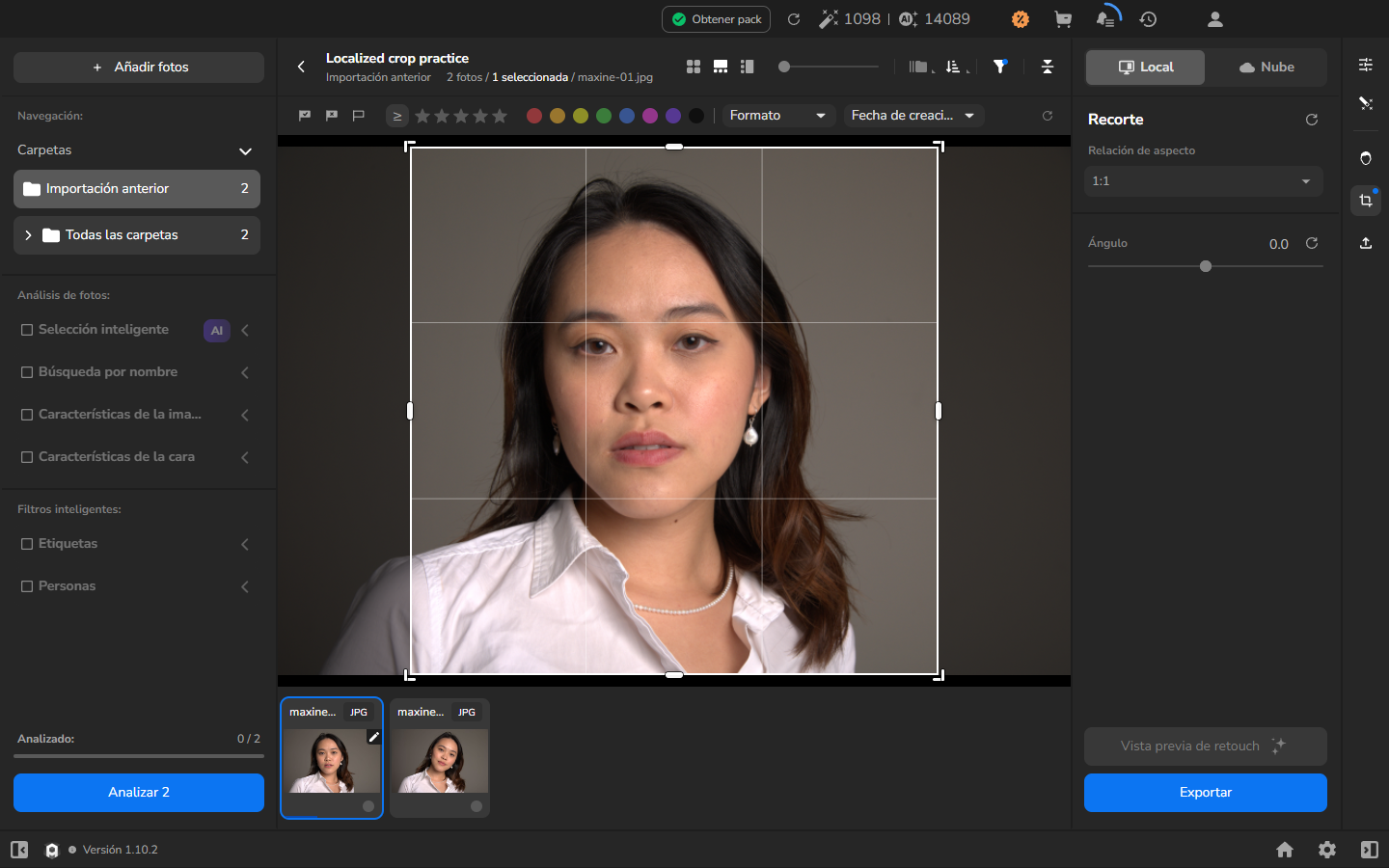Select the Local tab

[x=1145, y=68]
